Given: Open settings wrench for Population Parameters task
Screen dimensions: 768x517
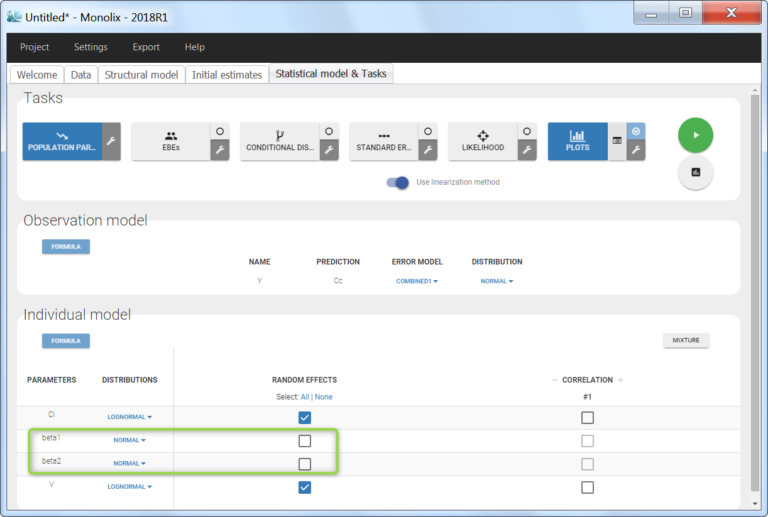Looking at the screenshot, I should 112,142.
